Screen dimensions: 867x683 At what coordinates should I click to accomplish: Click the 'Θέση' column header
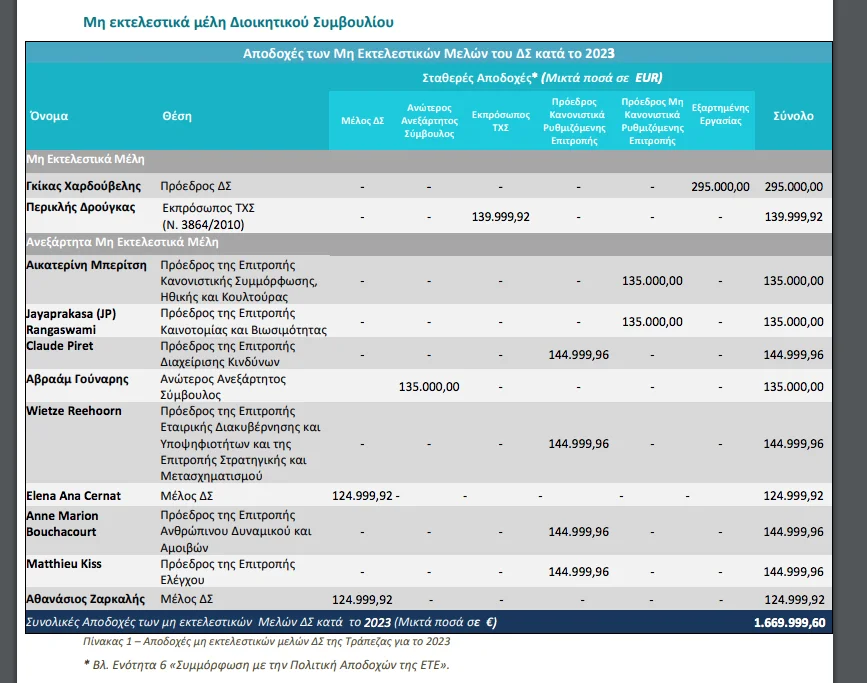click(177, 116)
